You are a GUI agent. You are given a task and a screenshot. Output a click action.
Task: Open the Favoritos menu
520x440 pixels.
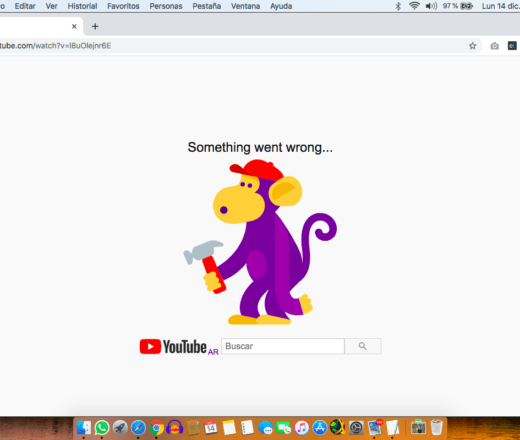tap(123, 6)
